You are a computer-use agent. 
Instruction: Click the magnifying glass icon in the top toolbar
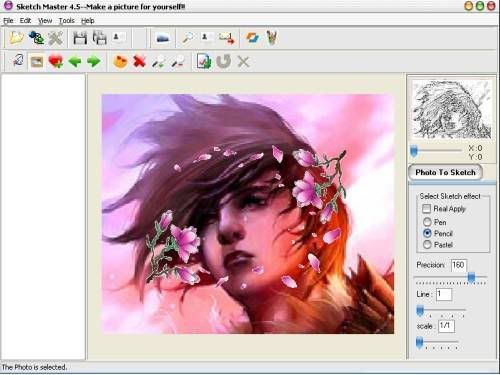[x=188, y=38]
